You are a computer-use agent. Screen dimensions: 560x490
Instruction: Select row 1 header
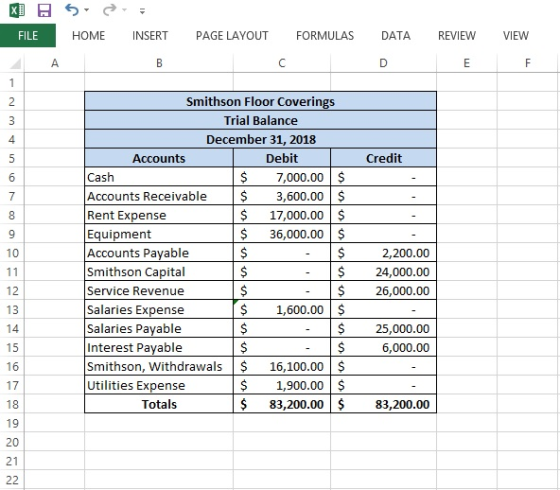(x=12, y=82)
